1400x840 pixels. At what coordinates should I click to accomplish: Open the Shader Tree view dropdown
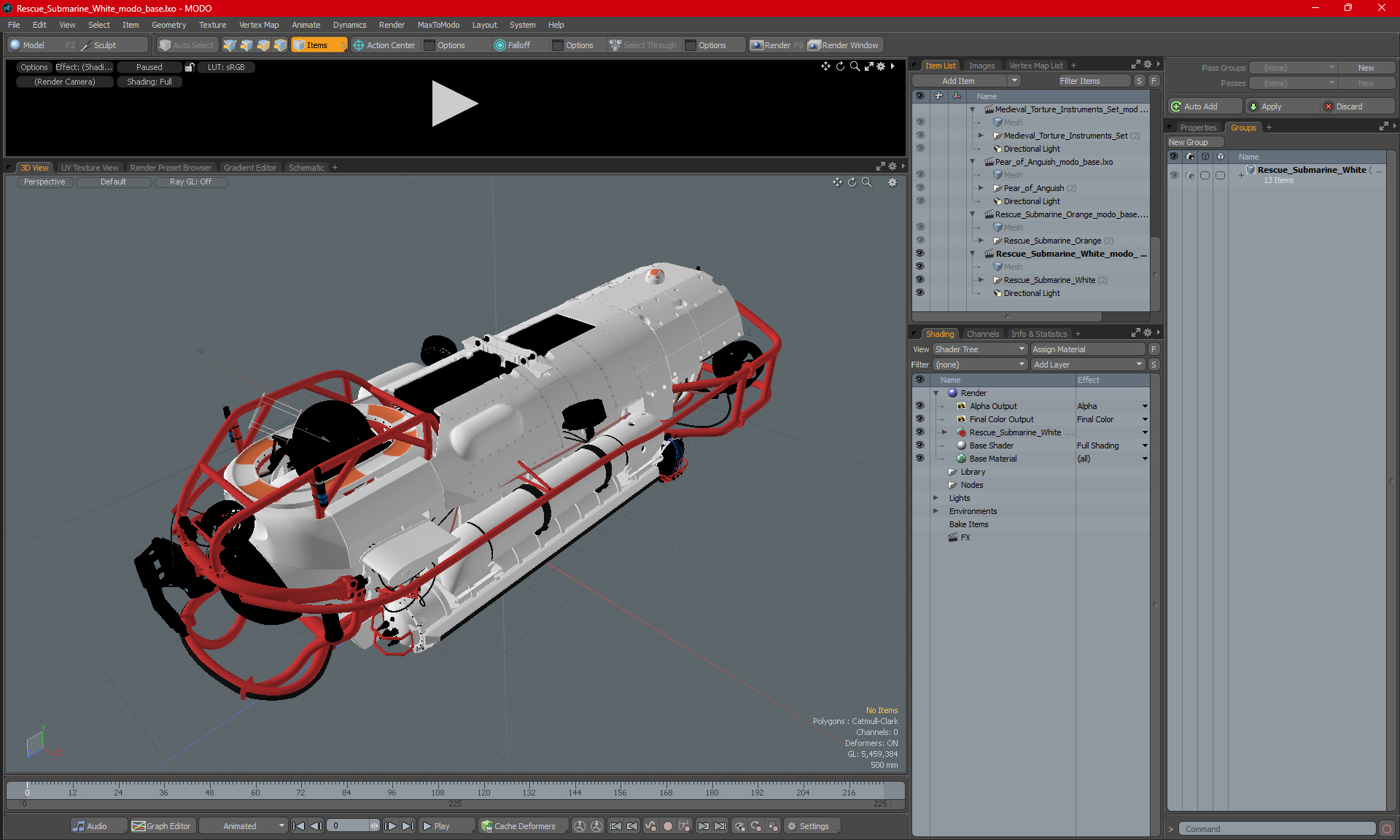[x=979, y=349]
